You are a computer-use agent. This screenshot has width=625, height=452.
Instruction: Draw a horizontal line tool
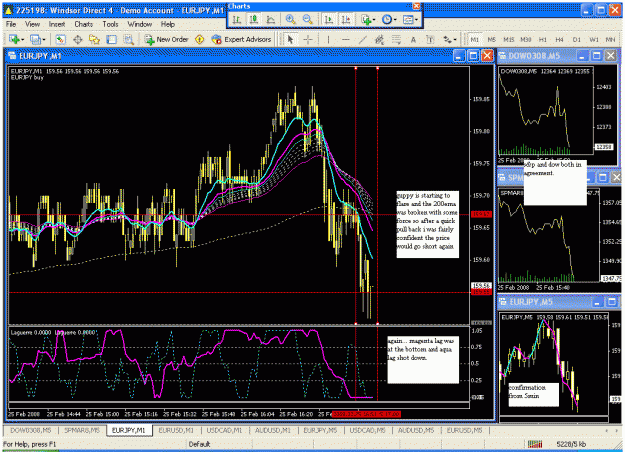pyautogui.click(x=346, y=39)
